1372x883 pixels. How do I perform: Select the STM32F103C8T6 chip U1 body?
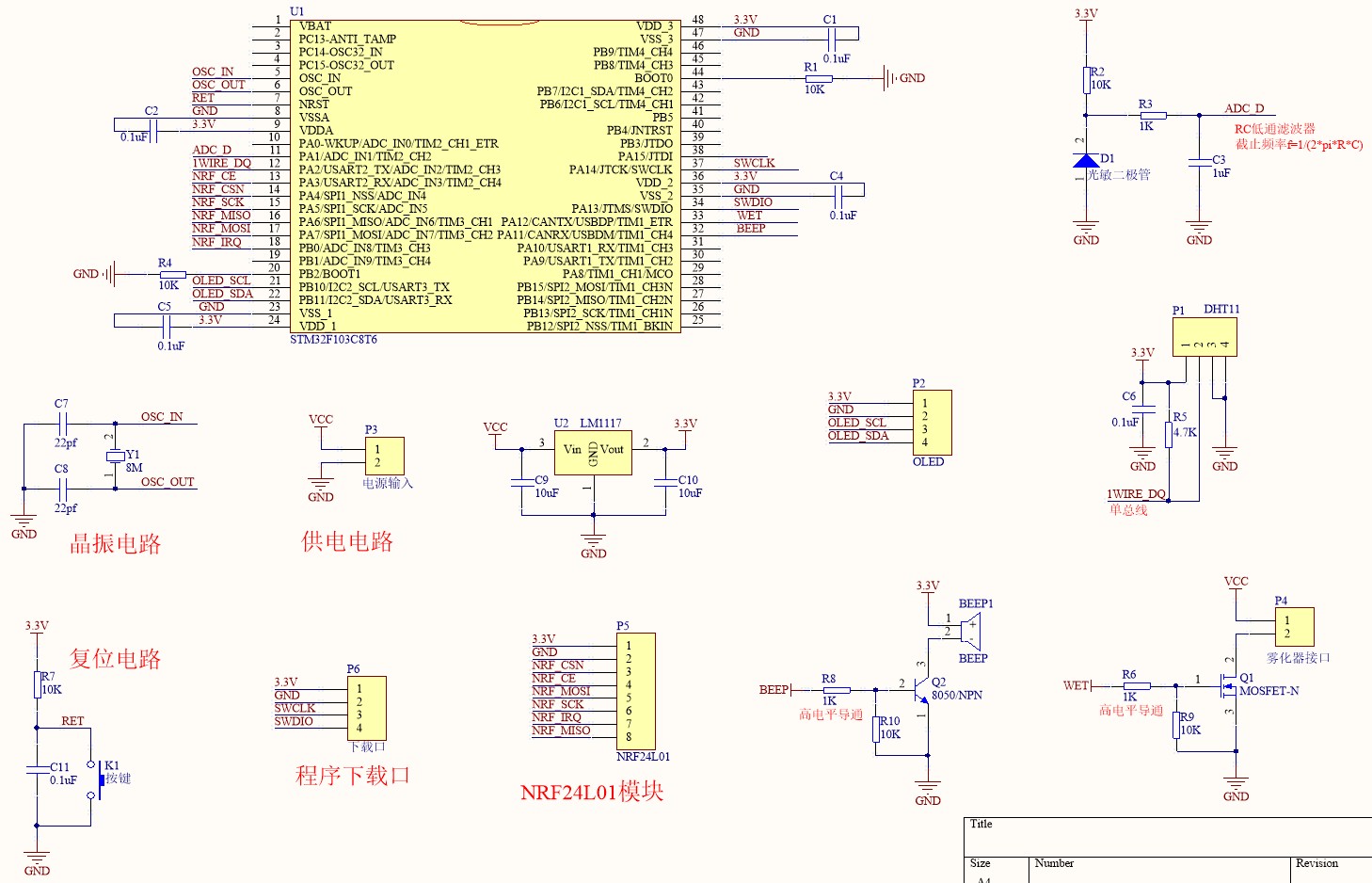click(x=484, y=176)
